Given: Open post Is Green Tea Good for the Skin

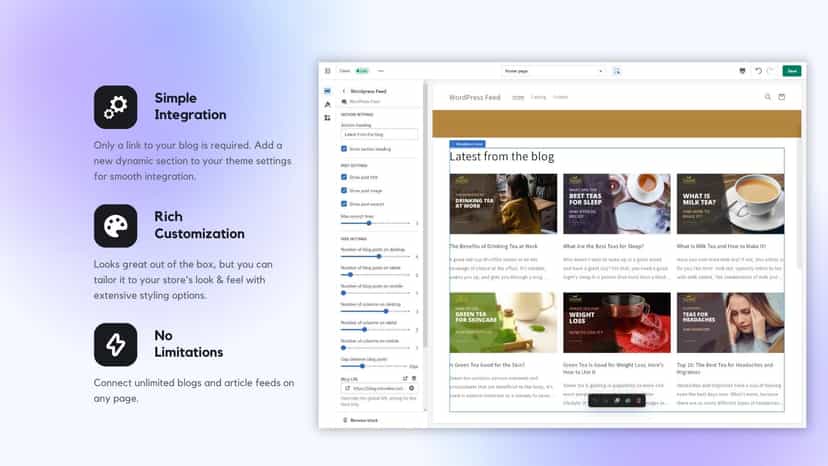Looking at the screenshot, I should pos(487,365).
